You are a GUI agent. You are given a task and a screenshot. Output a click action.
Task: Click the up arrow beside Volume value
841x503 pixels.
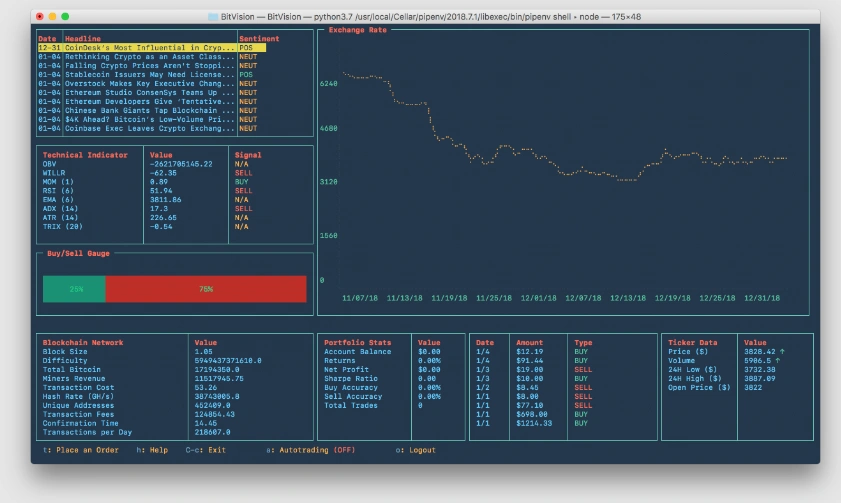(x=775, y=360)
